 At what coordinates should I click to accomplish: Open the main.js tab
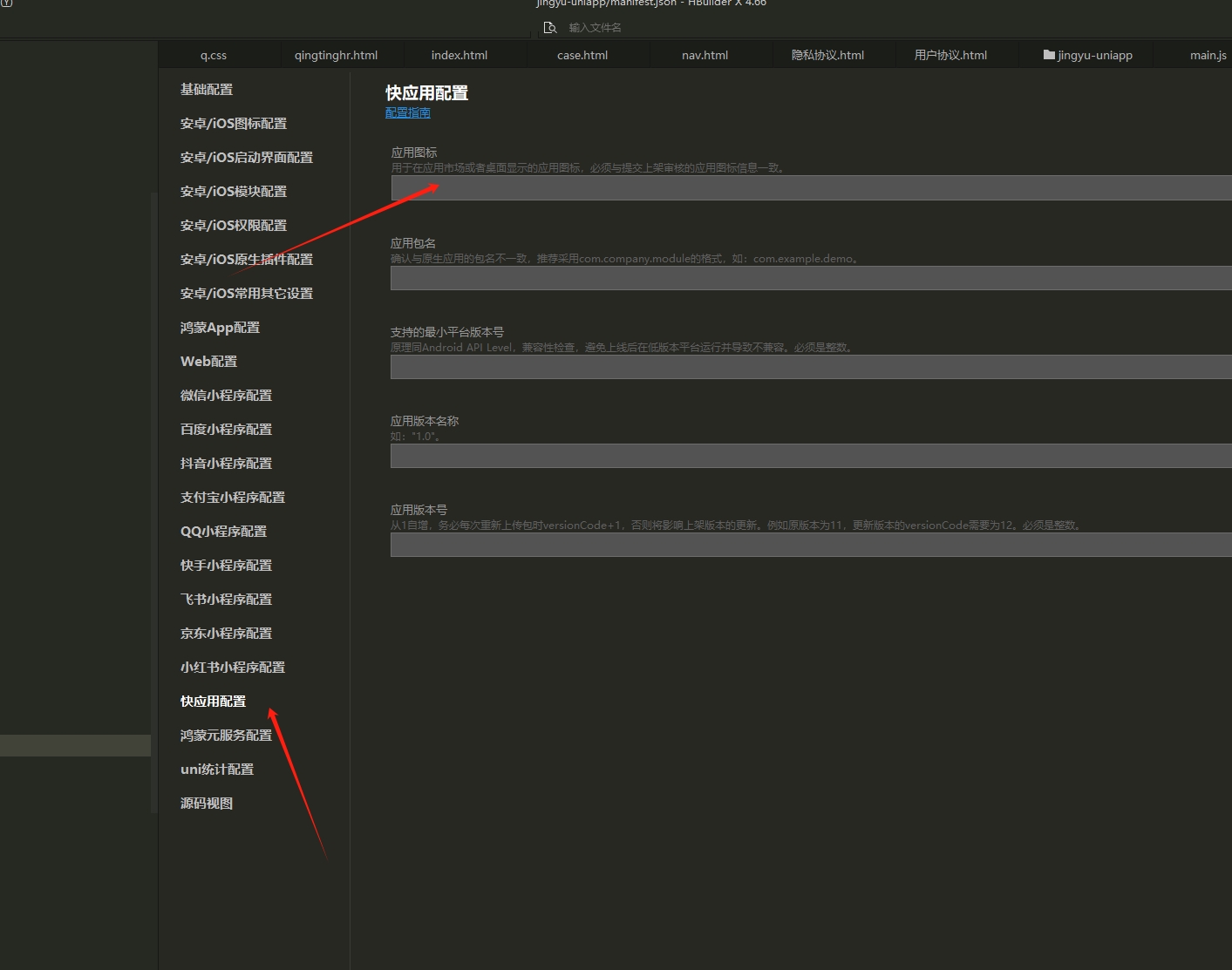[x=1208, y=55]
